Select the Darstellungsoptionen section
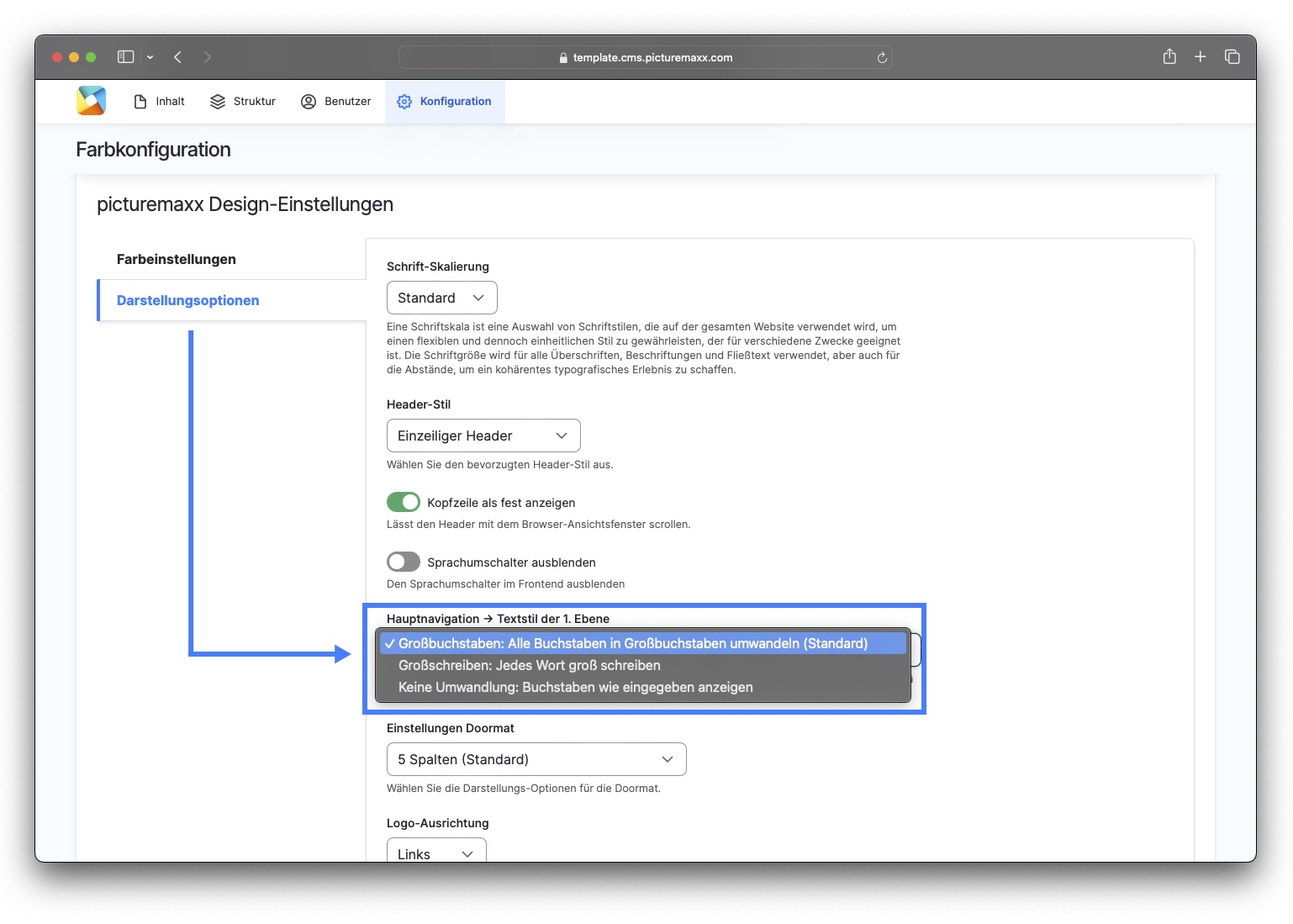The width and height of the screenshot is (1293, 924). (x=232, y=300)
